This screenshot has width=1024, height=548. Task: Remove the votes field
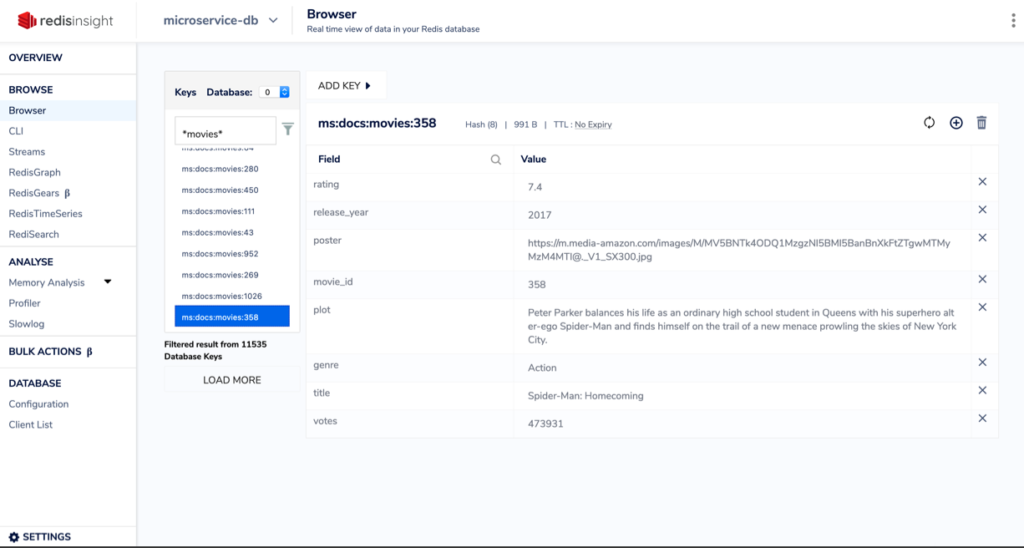(982, 418)
